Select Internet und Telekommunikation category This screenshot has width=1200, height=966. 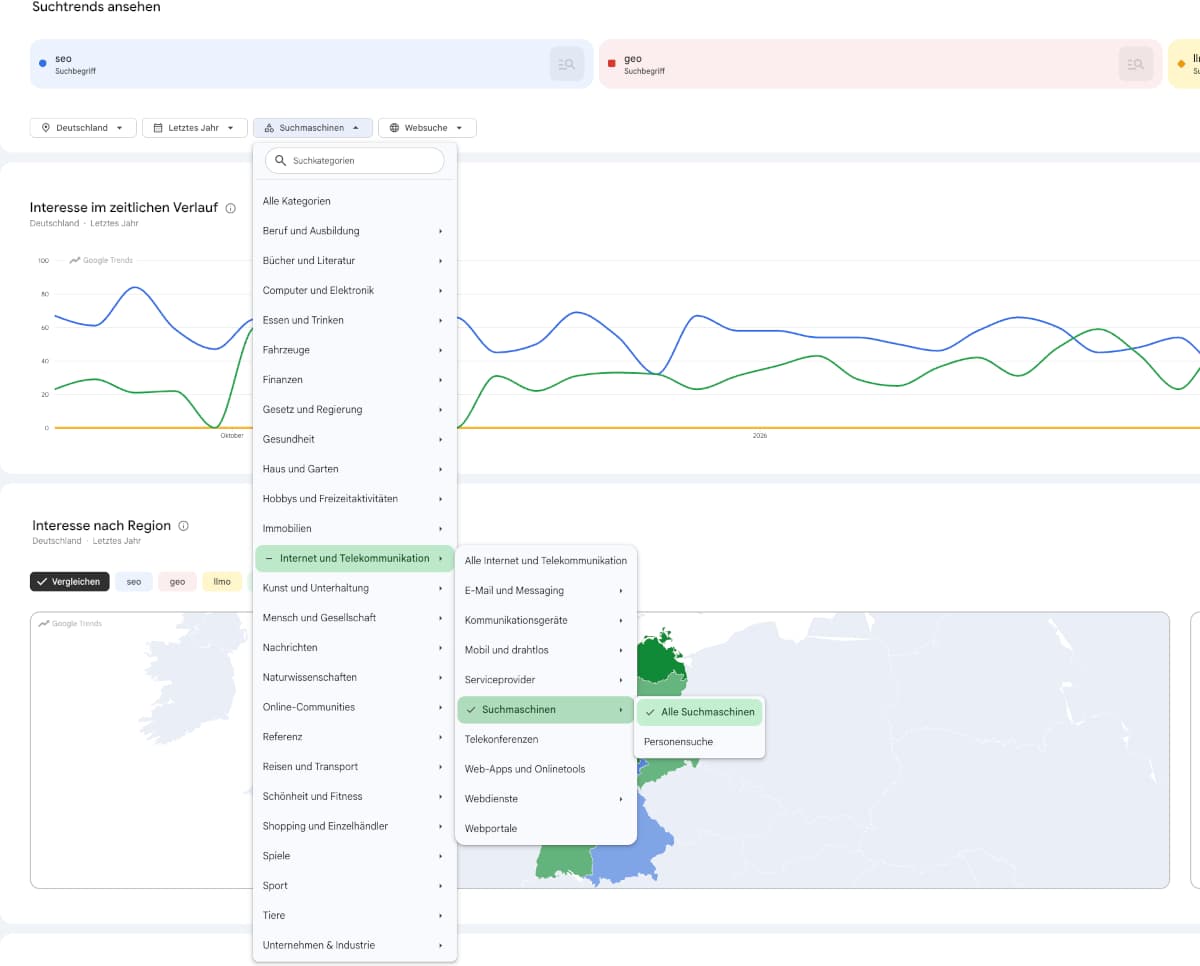(x=355, y=558)
